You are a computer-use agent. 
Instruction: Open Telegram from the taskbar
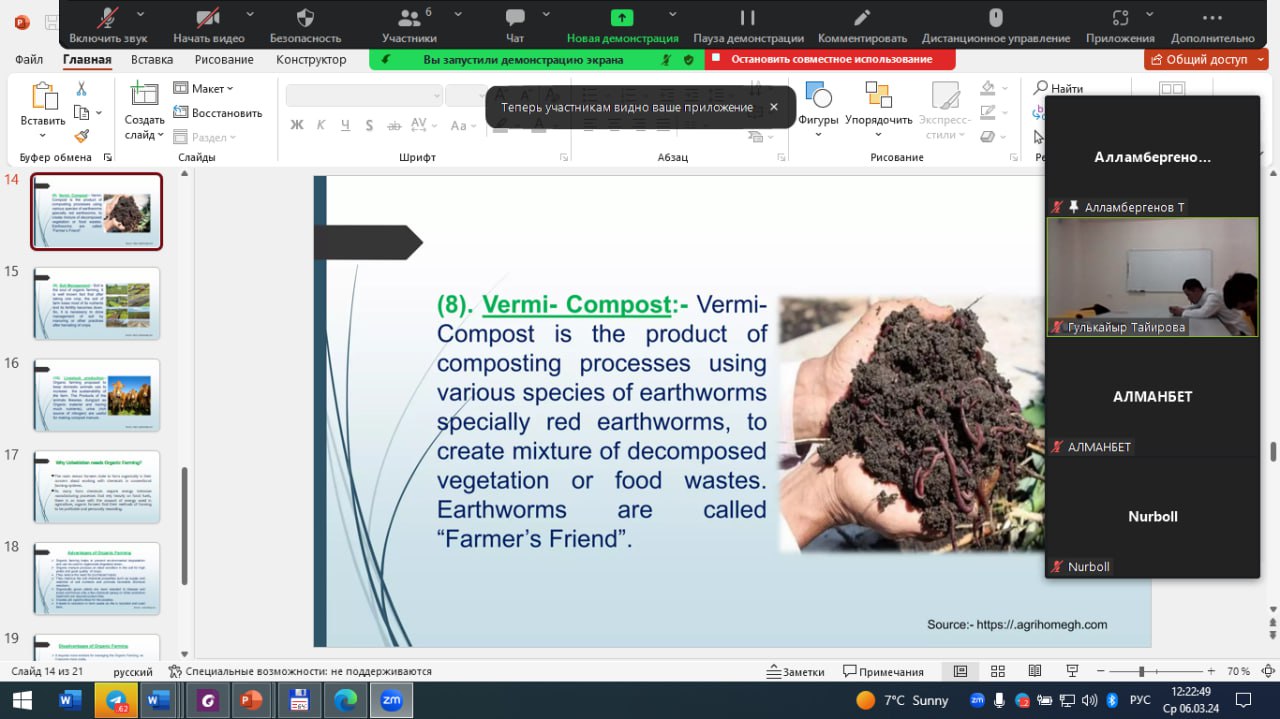116,701
